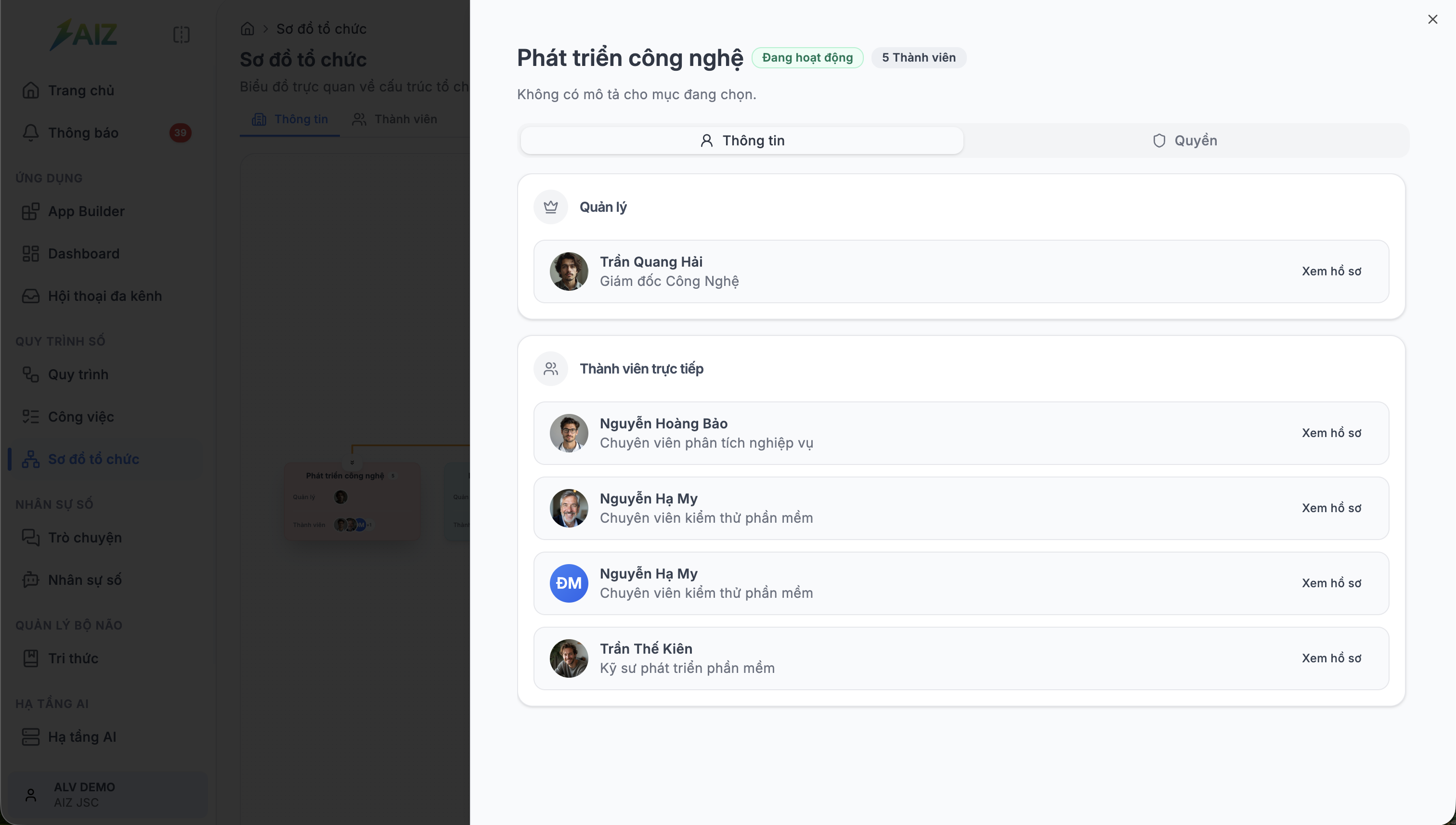Image resolution: width=1456 pixels, height=825 pixels.
Task: Click Nguyễn Hoàng Bảo's avatar photo
Action: click(x=569, y=433)
